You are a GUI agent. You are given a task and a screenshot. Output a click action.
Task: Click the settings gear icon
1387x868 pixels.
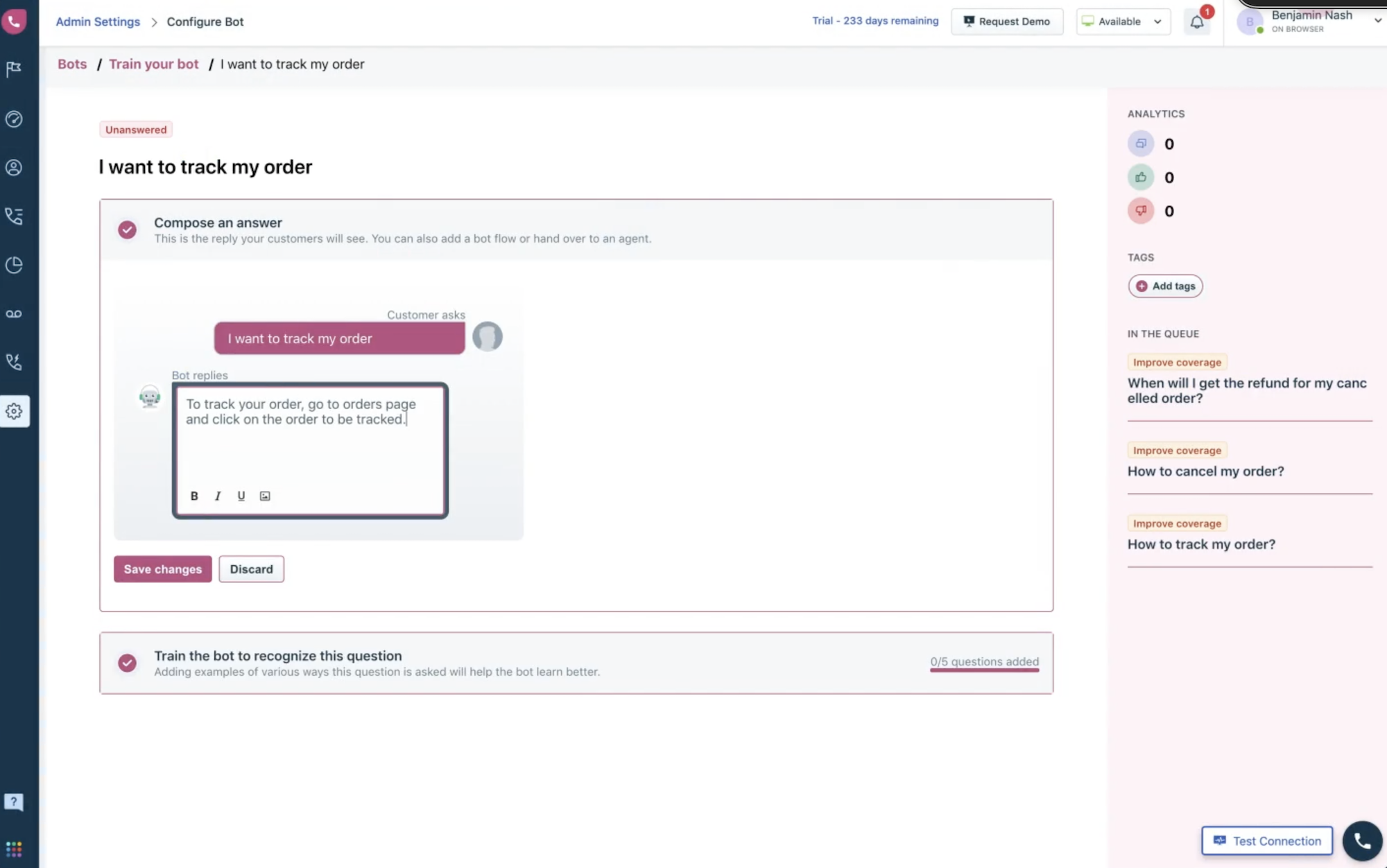(14, 410)
